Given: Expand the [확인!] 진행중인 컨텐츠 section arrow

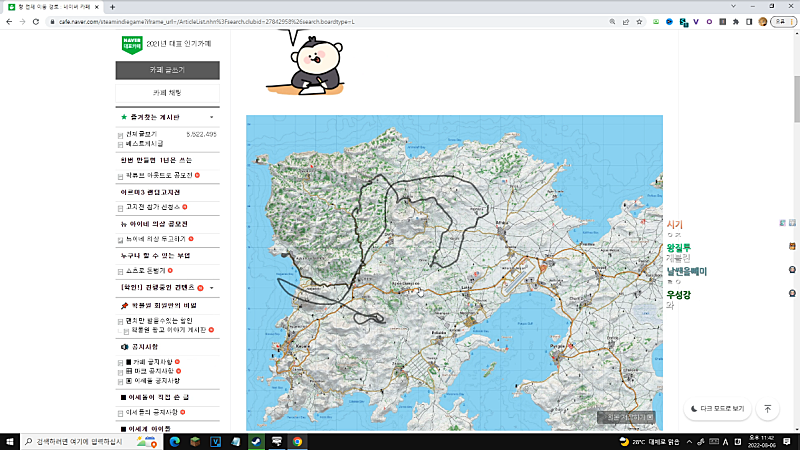Looking at the screenshot, I should (x=212, y=288).
